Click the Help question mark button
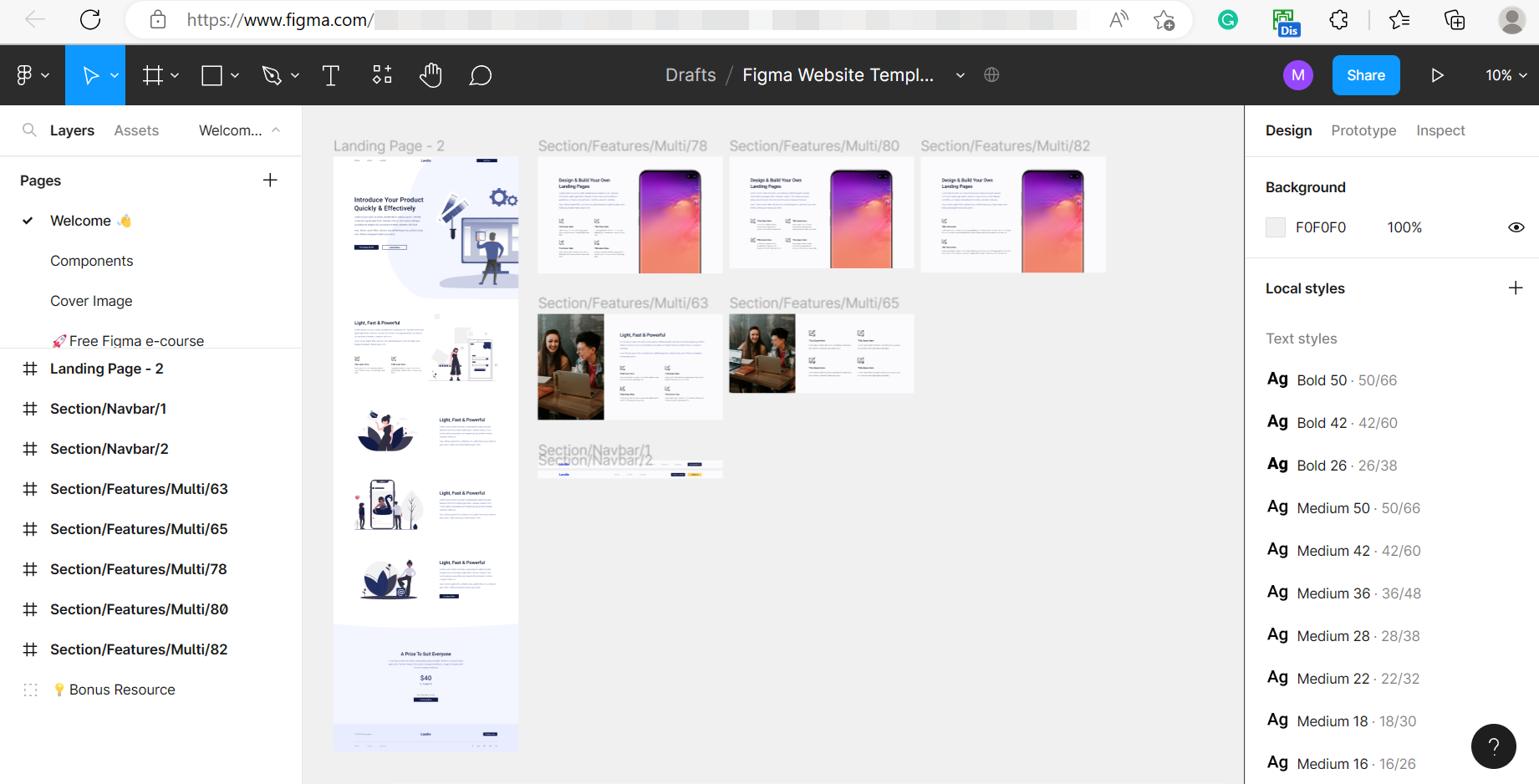The width and height of the screenshot is (1539, 784). coord(1493,746)
